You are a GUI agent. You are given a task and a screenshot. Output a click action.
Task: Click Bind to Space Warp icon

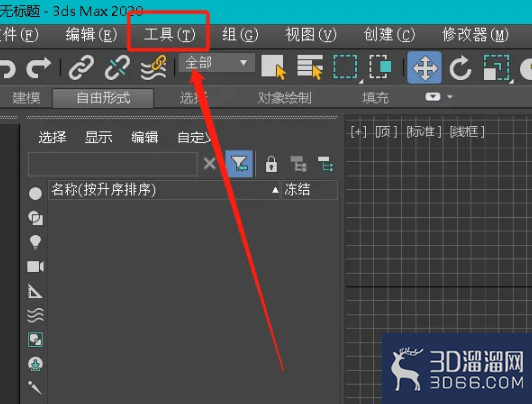pos(154,68)
